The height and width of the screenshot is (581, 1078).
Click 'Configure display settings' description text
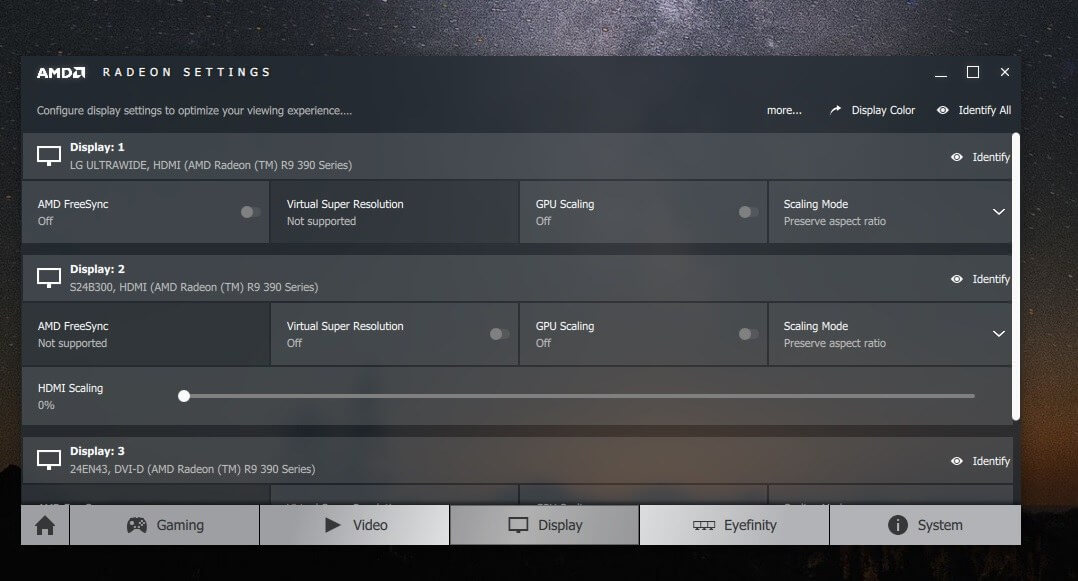(194, 110)
